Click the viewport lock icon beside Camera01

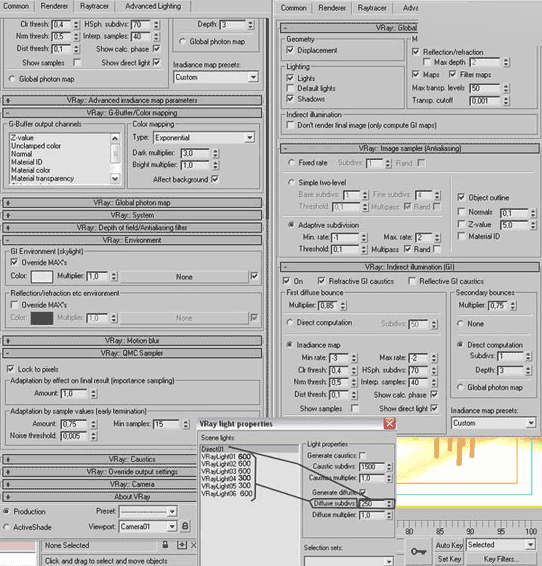pyautogui.click(x=185, y=526)
